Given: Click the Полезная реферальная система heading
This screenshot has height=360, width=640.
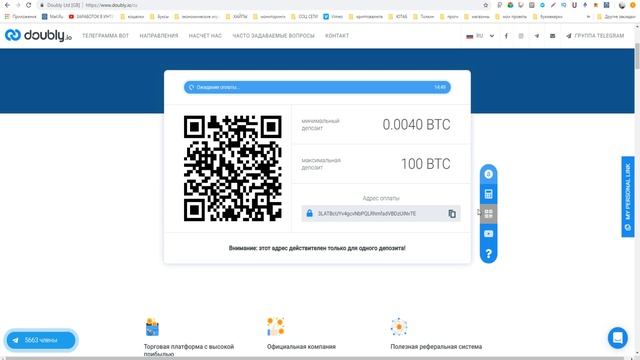Looking at the screenshot, I should [436, 347].
